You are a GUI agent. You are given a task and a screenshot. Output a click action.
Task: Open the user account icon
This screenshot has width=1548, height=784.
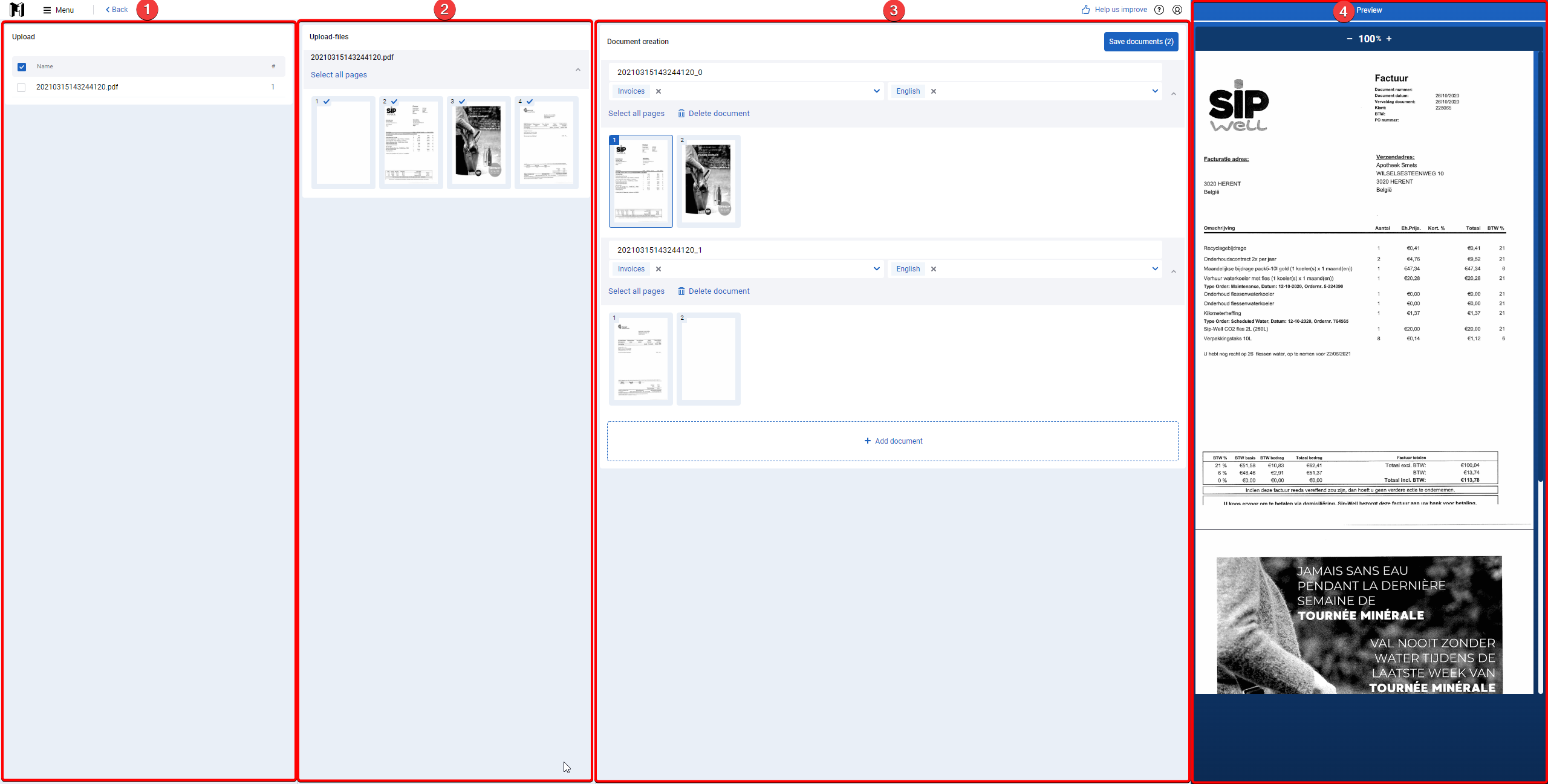click(x=1177, y=10)
